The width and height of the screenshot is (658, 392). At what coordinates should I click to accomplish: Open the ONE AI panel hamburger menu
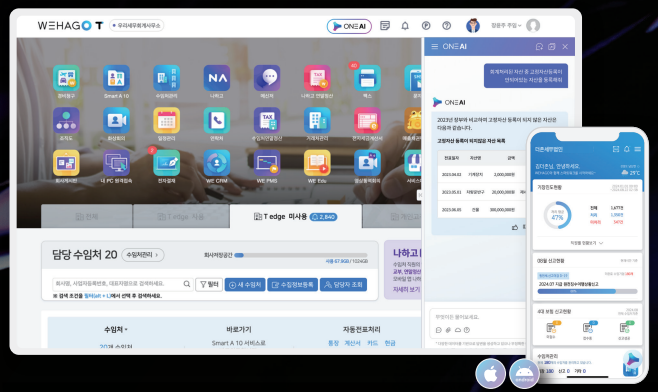[435, 47]
